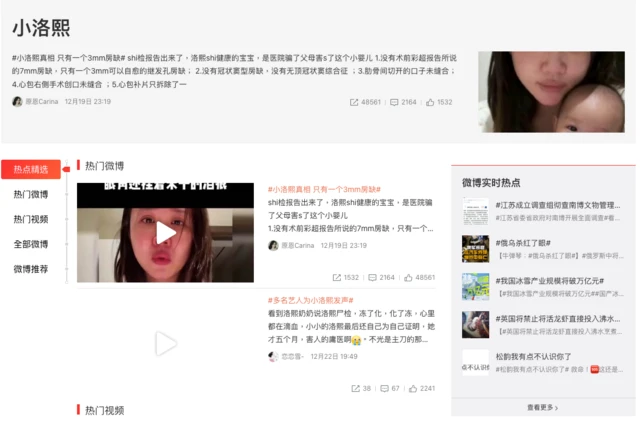This screenshot has height=427, width=640.
Task: Open hashtag #小洛熙真相 只有一个3mm房缺# in first post
Action: 324,189
